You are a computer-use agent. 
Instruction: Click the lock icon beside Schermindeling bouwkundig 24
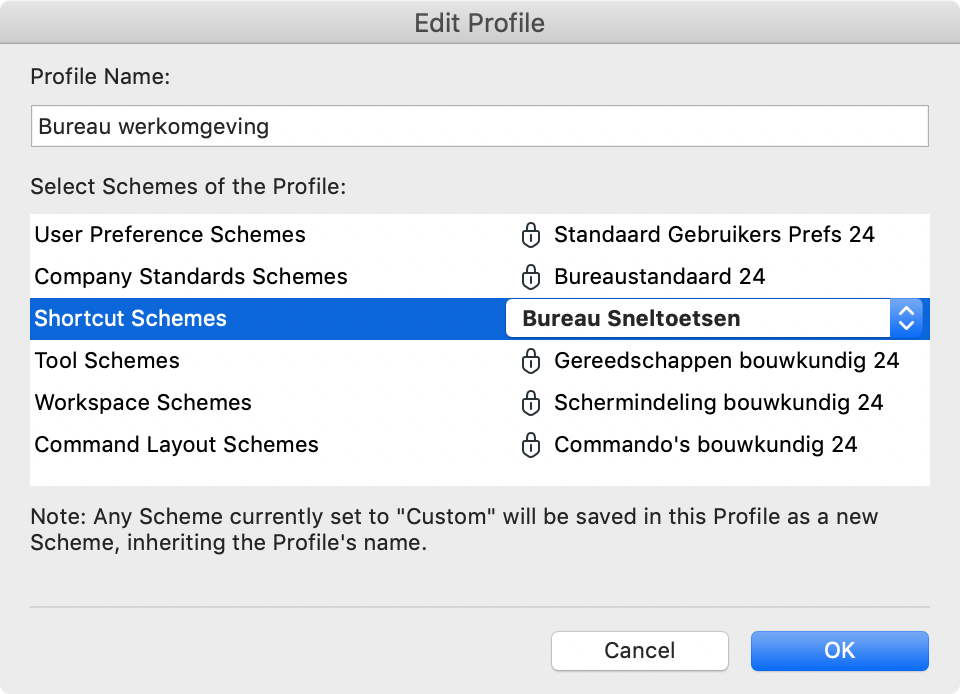coord(531,403)
